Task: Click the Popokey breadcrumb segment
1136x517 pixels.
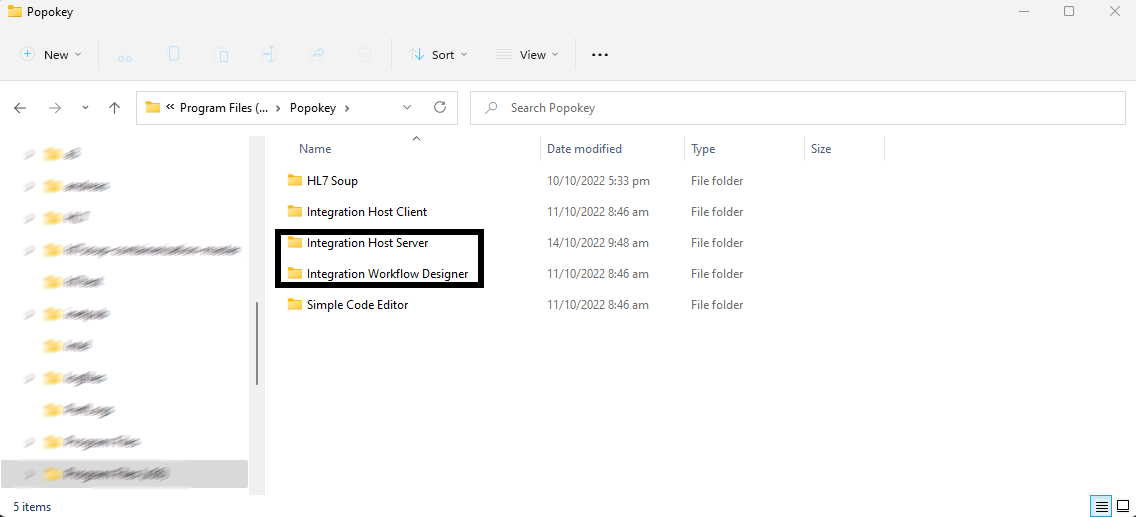Action: pyautogui.click(x=313, y=108)
